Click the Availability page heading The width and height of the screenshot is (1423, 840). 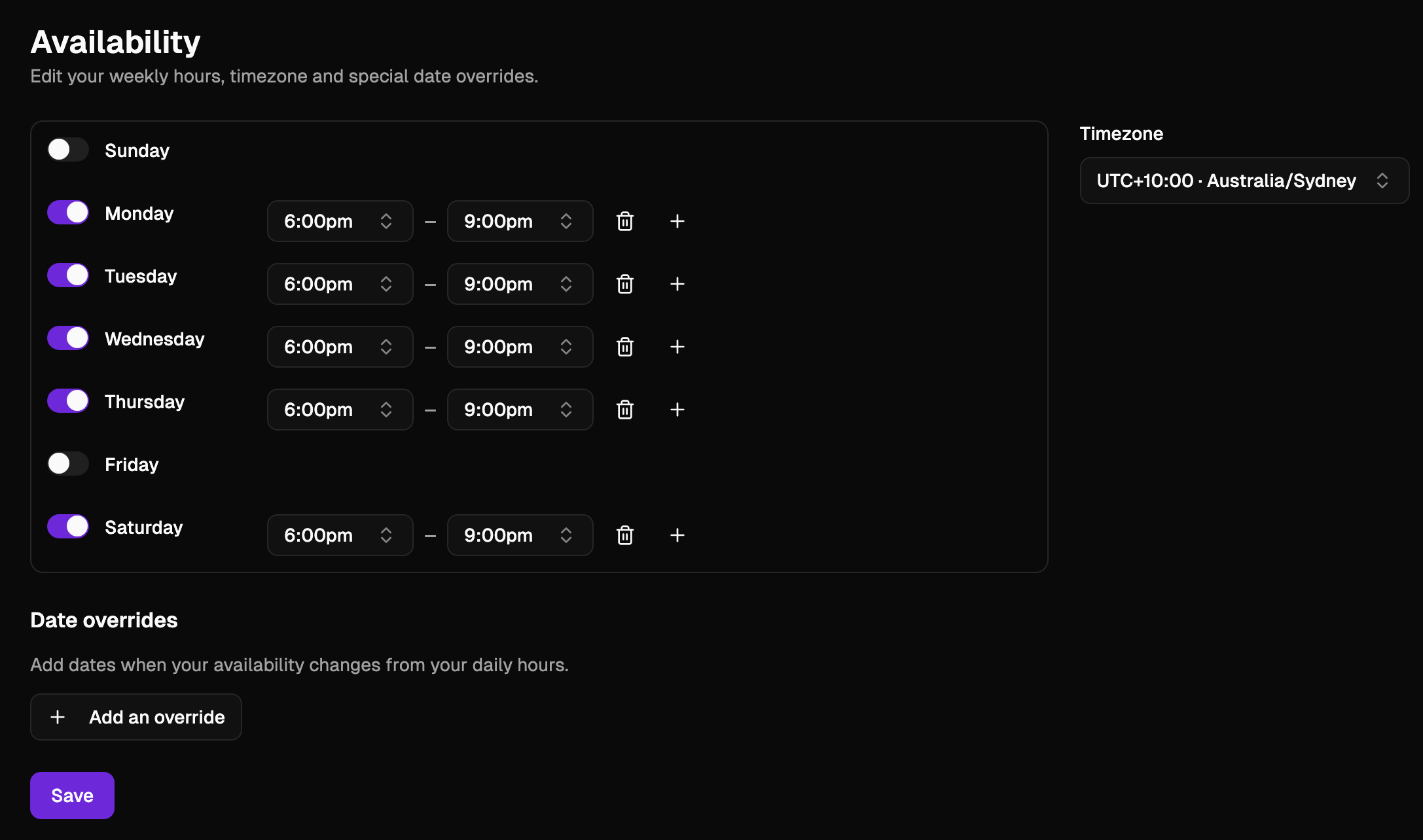click(x=115, y=41)
